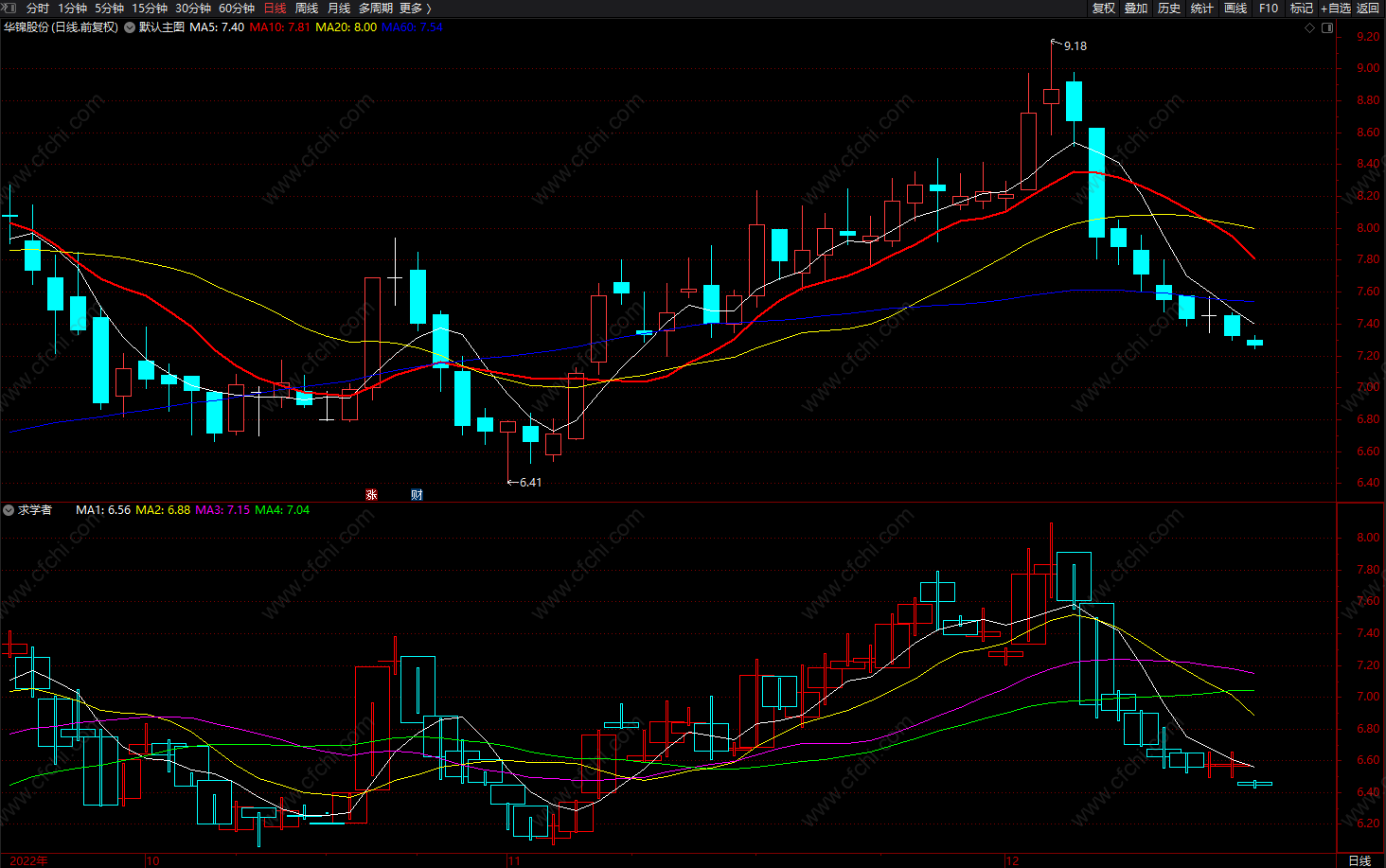Click the MA5: 7.40 indicator value
1386x868 pixels.
click(x=217, y=27)
